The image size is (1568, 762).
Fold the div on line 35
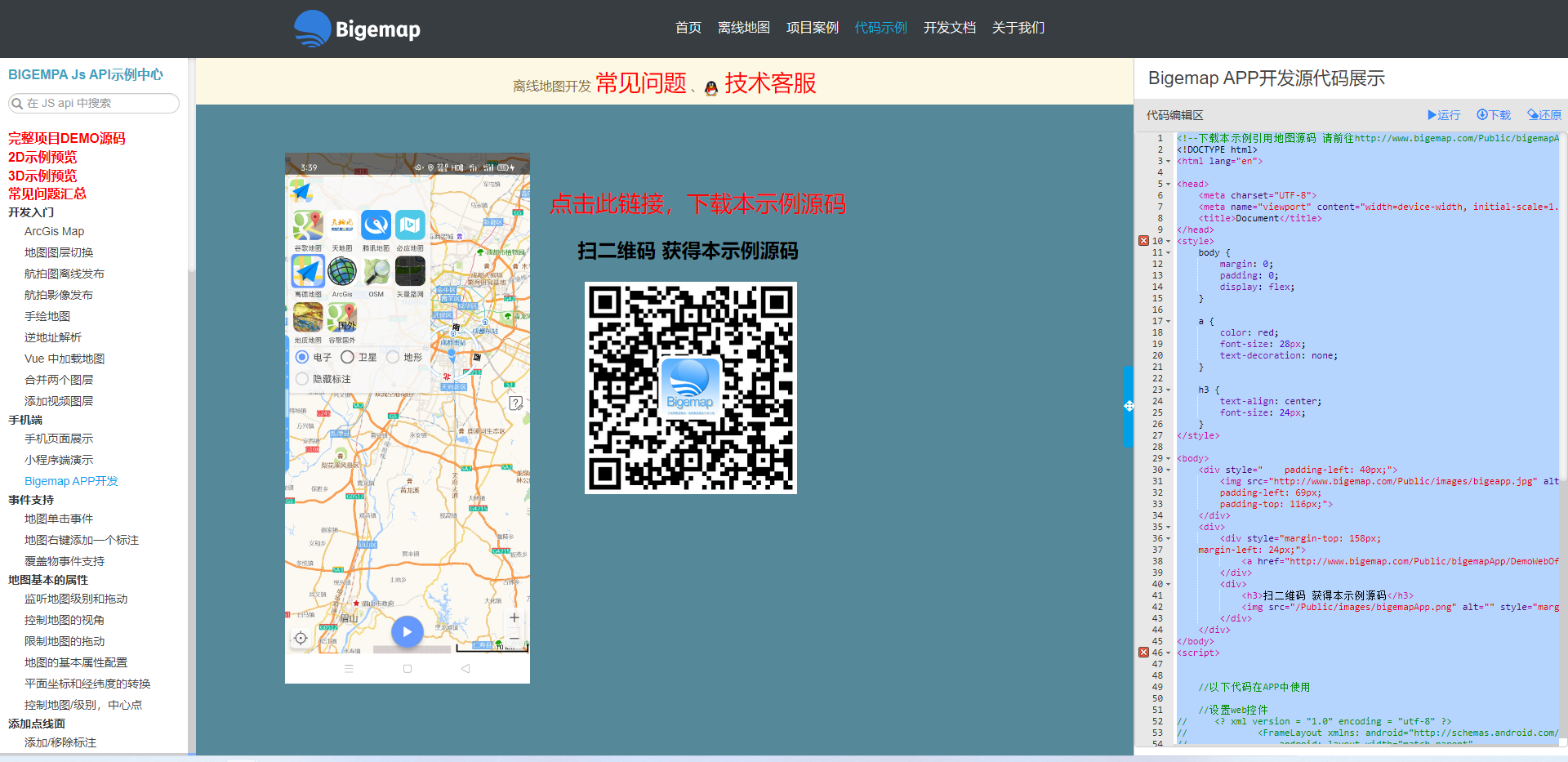point(1169,528)
